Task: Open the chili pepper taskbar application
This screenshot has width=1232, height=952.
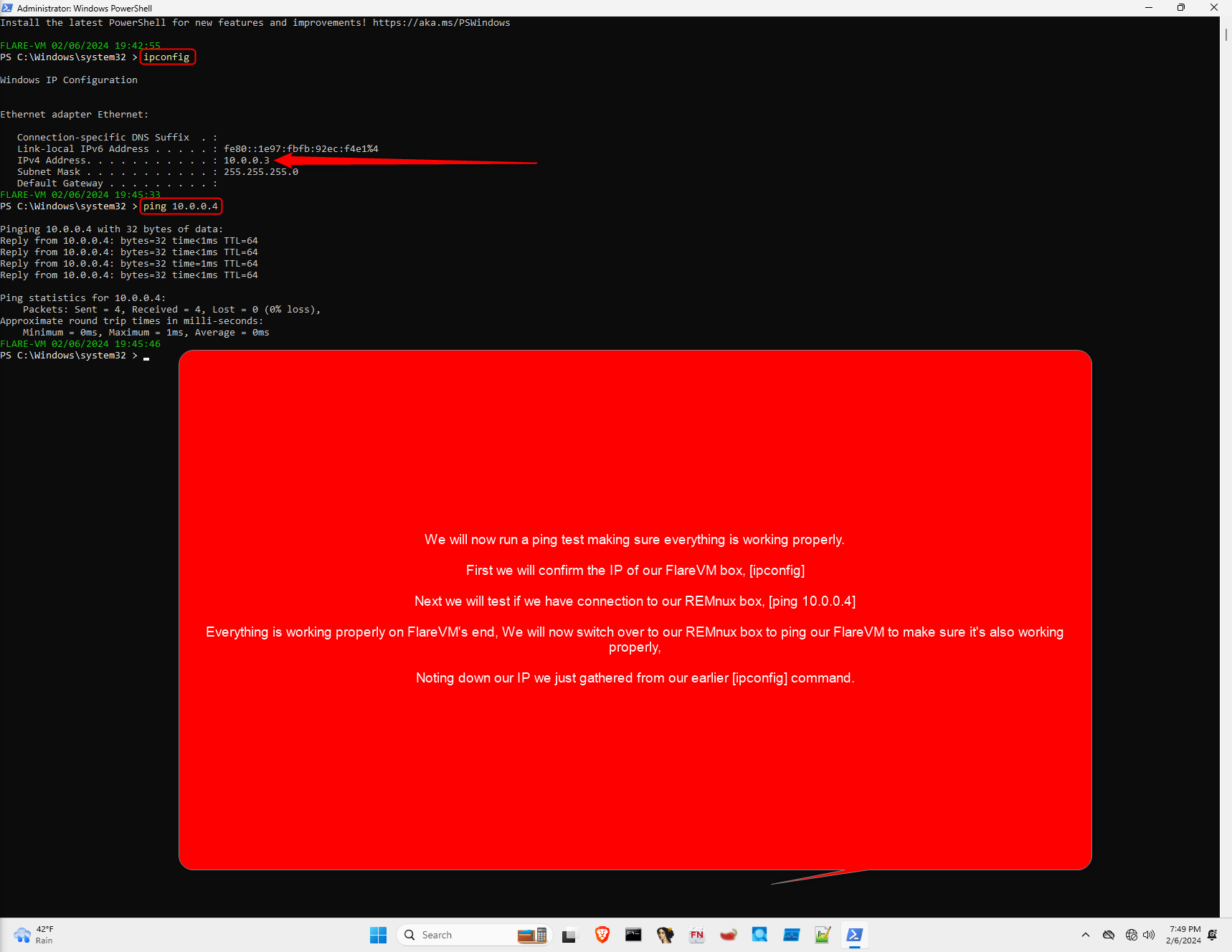Action: pyautogui.click(x=727, y=935)
